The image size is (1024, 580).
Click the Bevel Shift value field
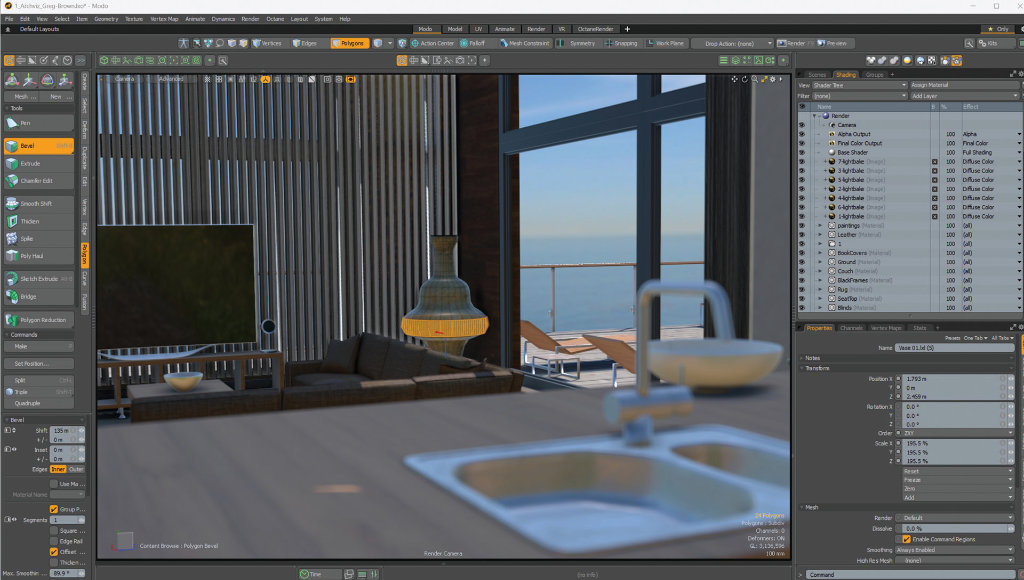coord(67,430)
